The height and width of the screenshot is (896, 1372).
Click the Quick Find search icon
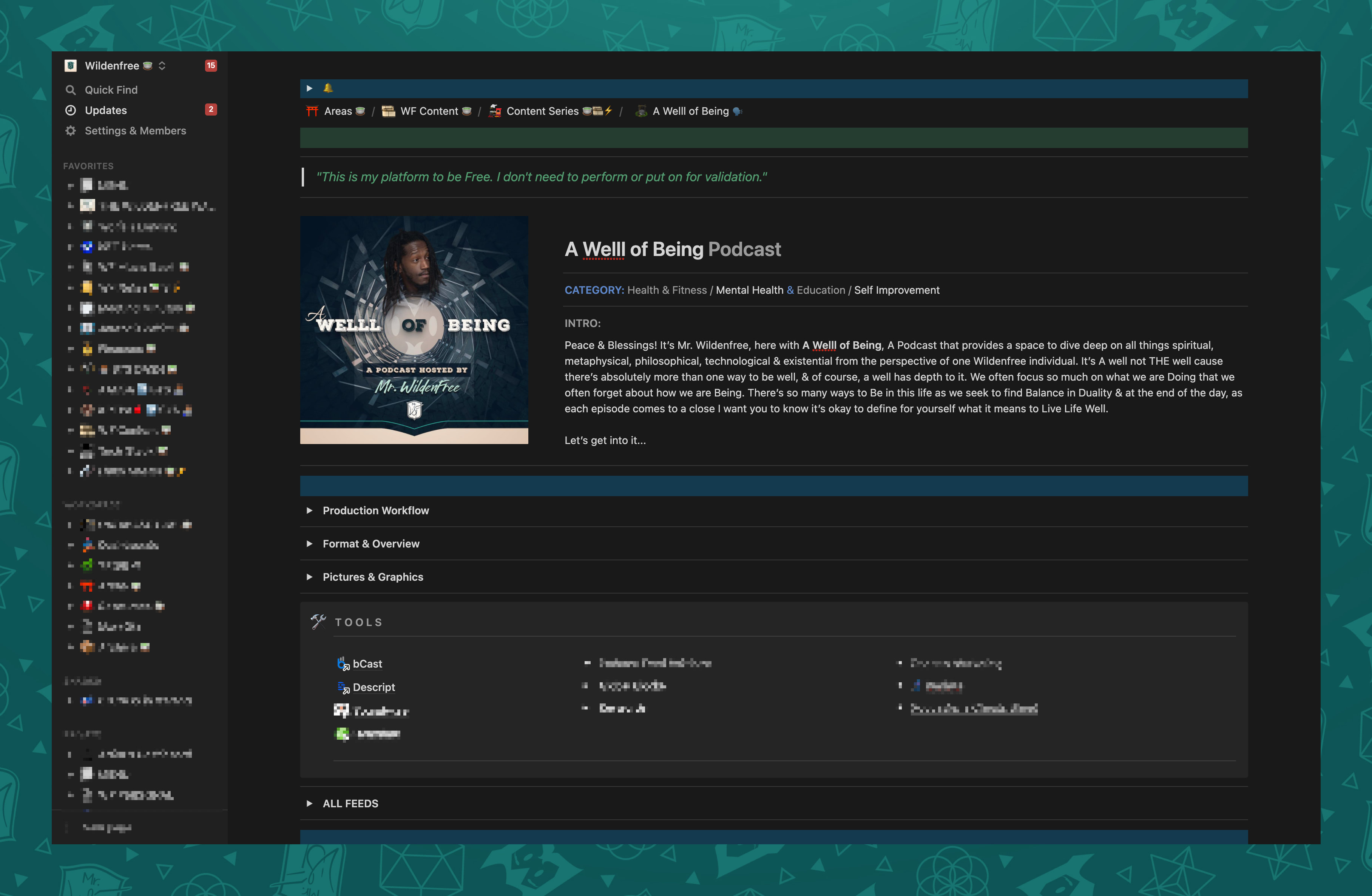pos(70,90)
